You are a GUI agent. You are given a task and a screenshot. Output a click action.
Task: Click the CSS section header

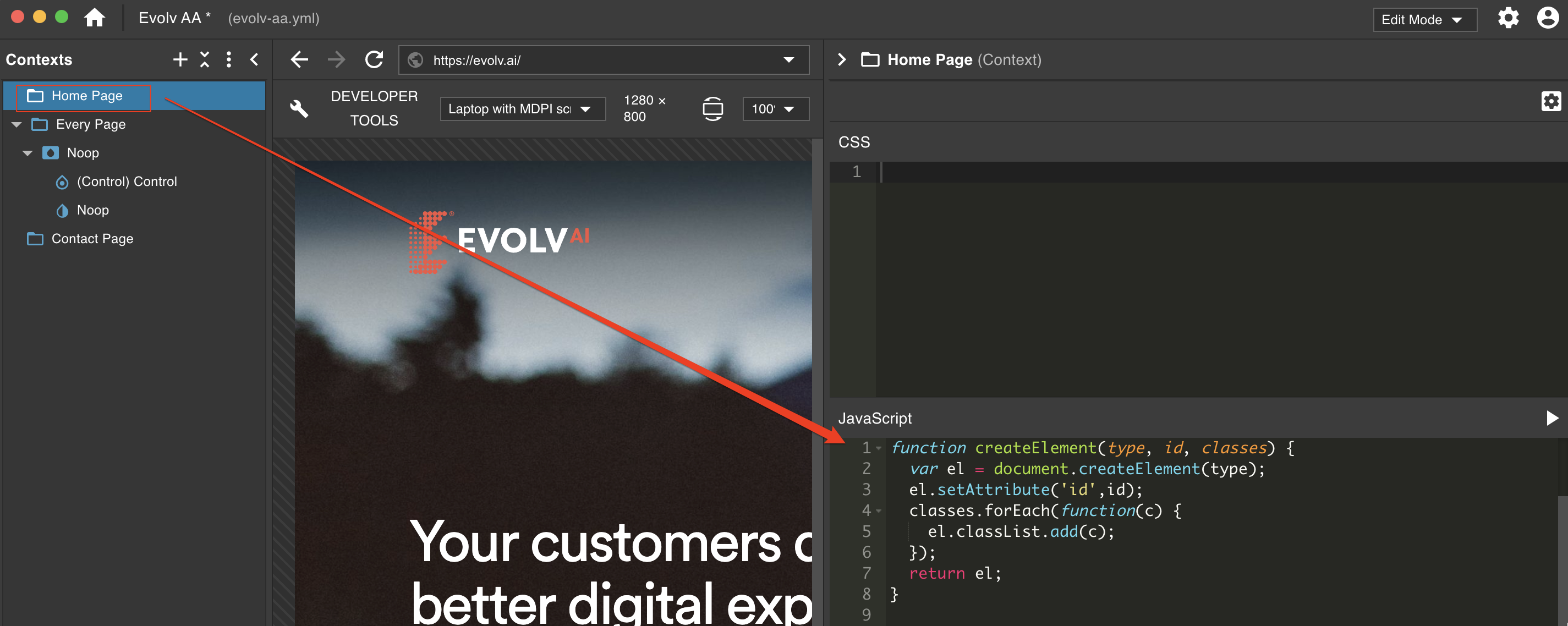[854, 142]
